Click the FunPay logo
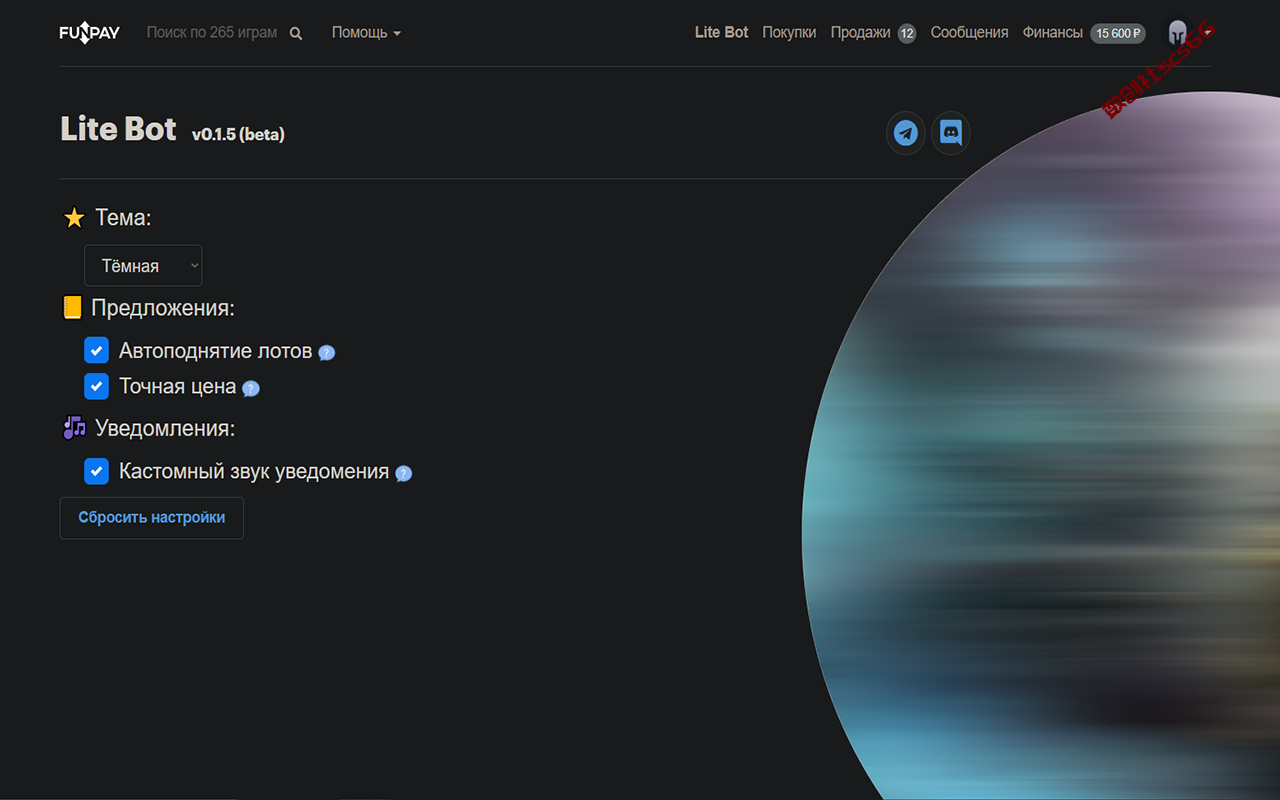Screen dimensions: 1280x800 coord(90,33)
